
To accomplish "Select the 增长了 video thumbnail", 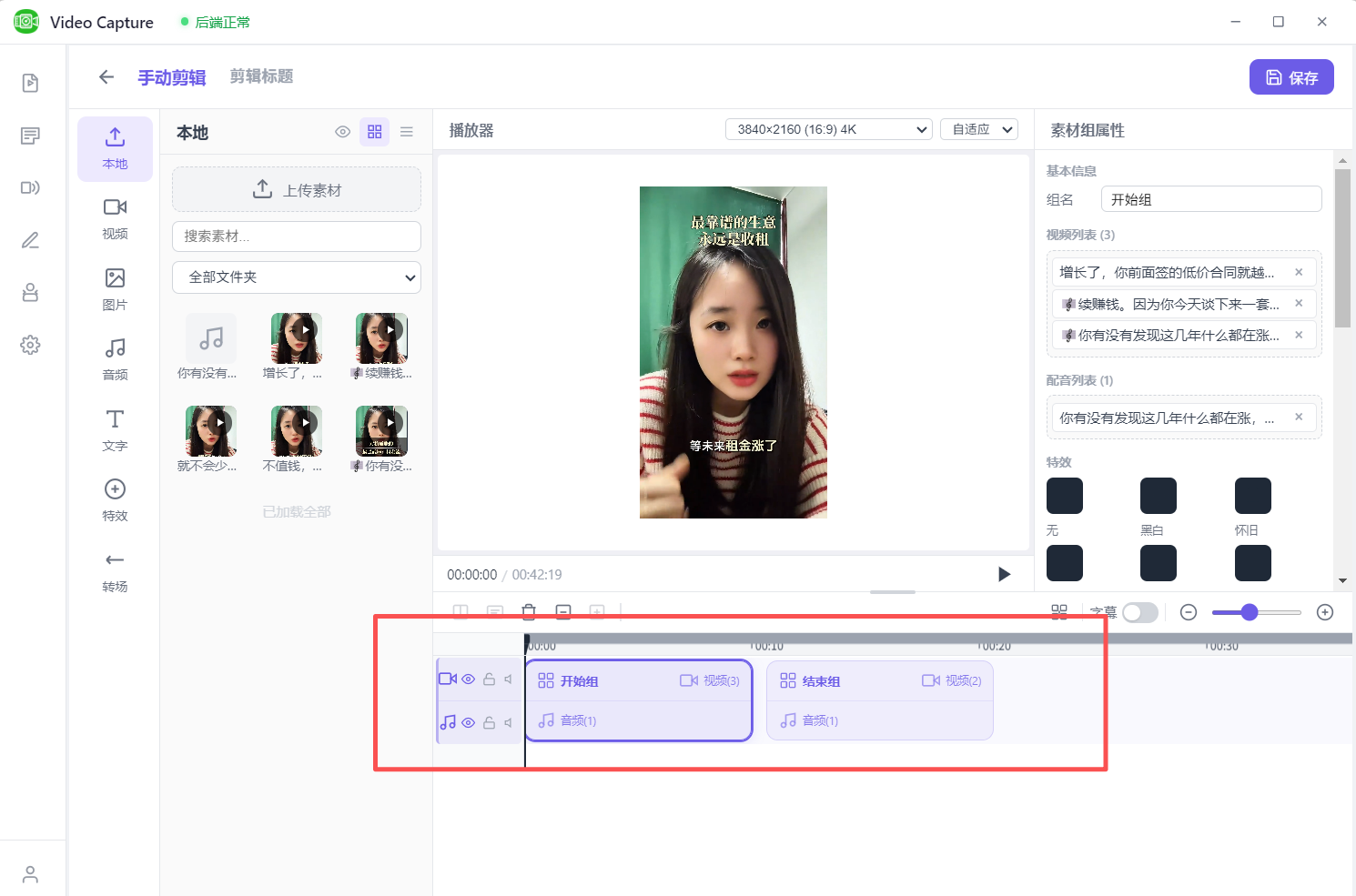I will (x=297, y=338).
